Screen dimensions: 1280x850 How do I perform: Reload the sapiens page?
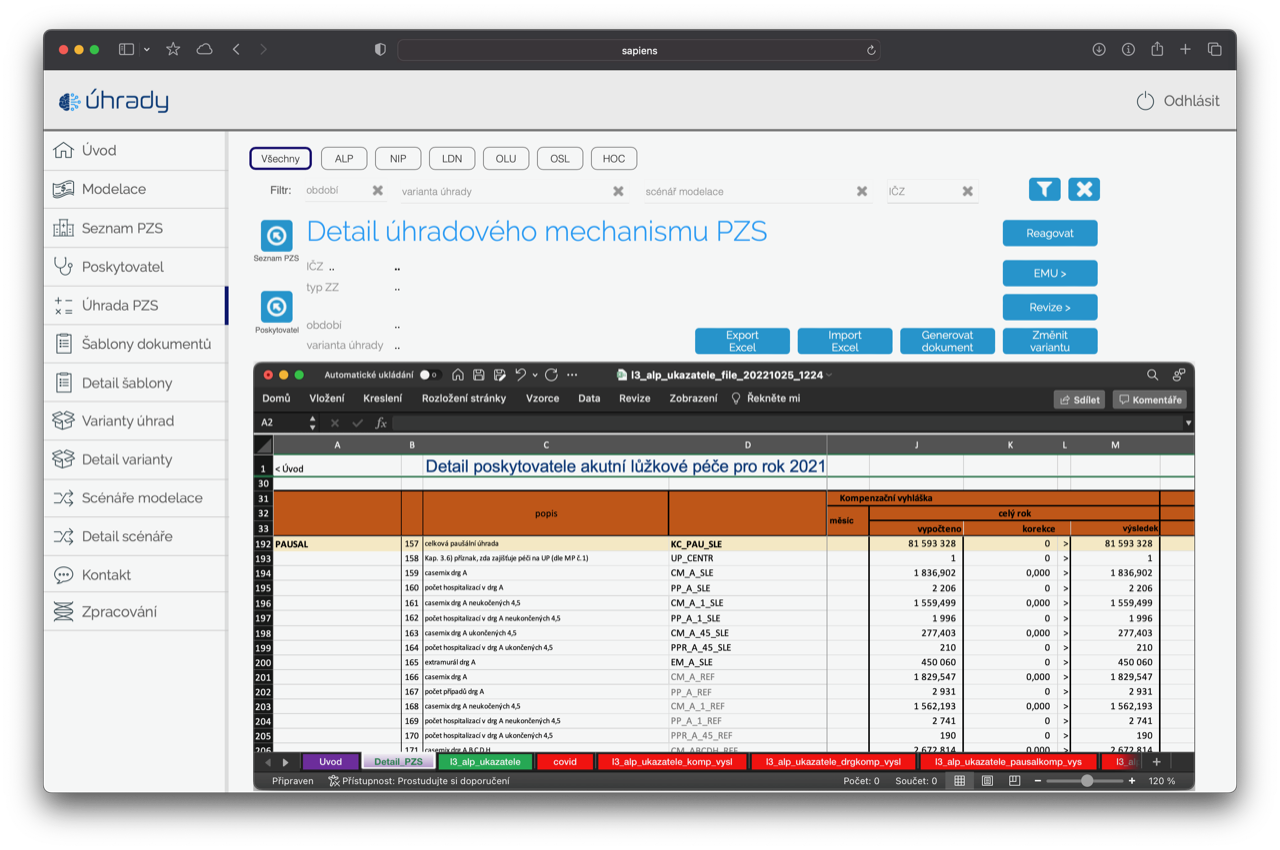point(872,50)
